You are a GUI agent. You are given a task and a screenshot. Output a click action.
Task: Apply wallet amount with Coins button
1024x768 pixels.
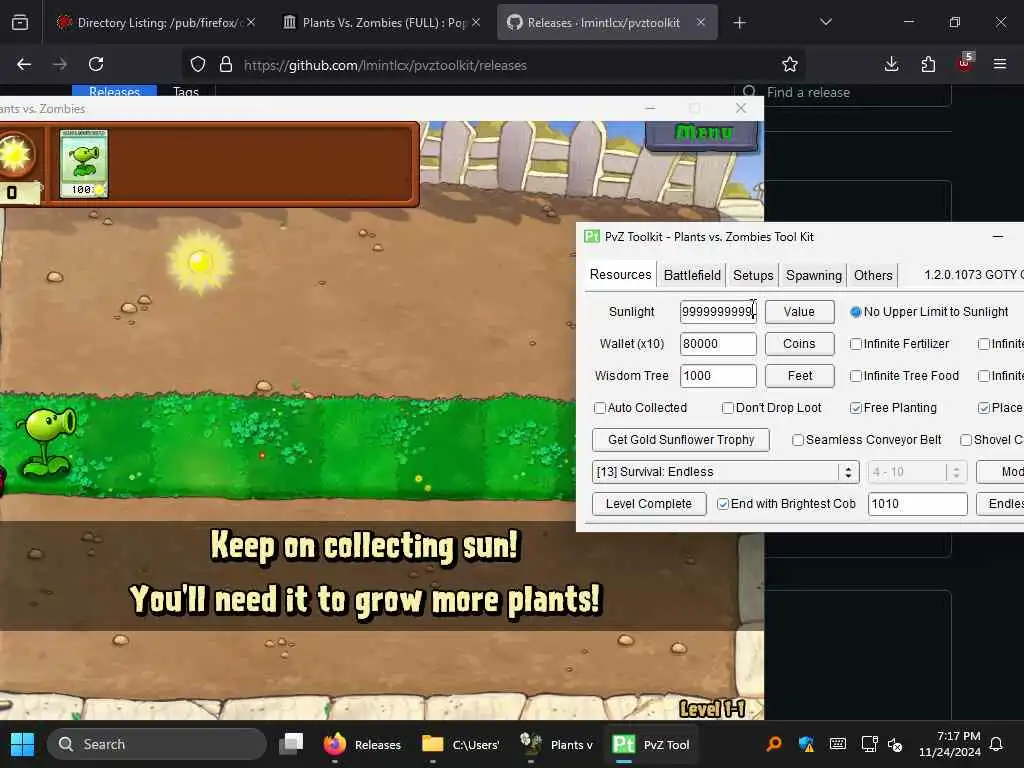[799, 344]
